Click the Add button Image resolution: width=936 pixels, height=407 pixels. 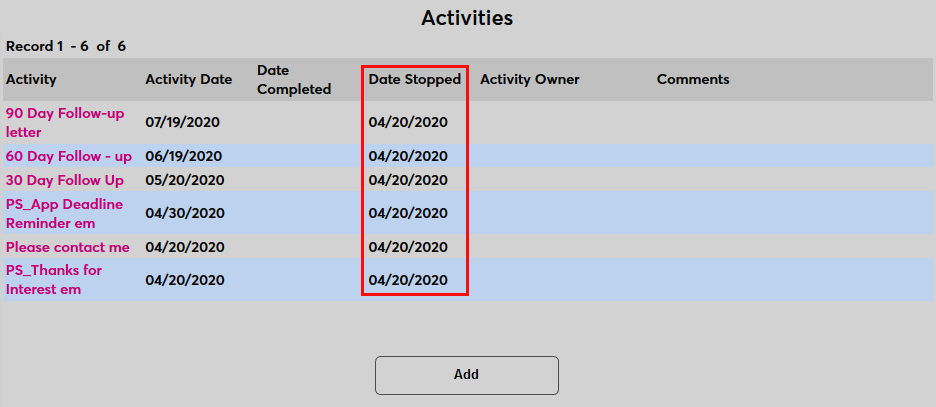coord(466,375)
